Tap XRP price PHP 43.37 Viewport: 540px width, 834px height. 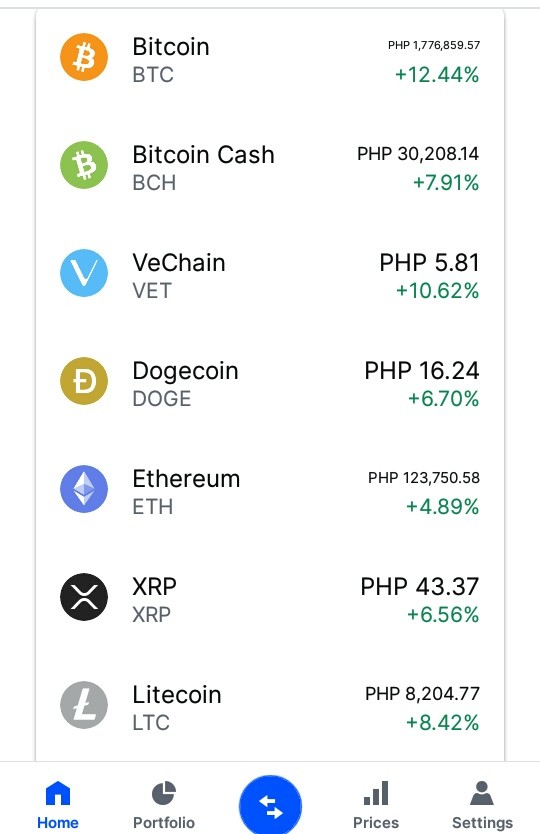[x=420, y=587]
